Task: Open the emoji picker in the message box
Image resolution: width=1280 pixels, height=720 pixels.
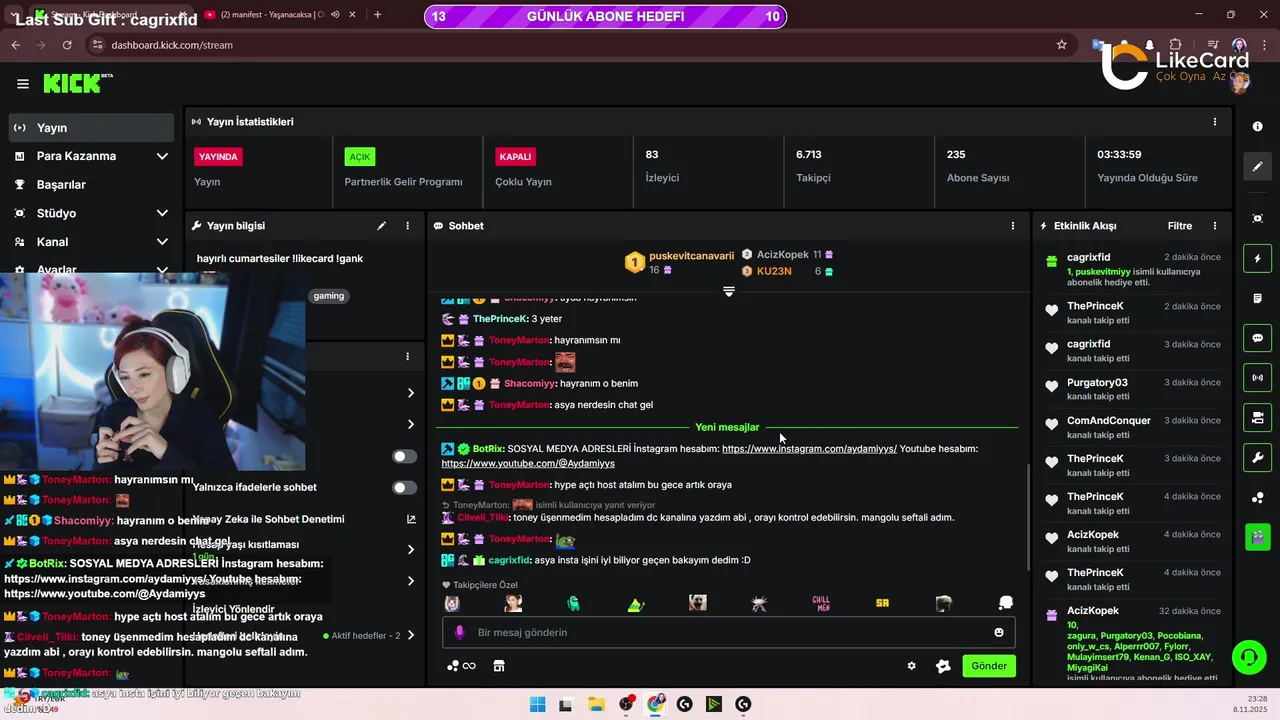Action: coord(998,632)
